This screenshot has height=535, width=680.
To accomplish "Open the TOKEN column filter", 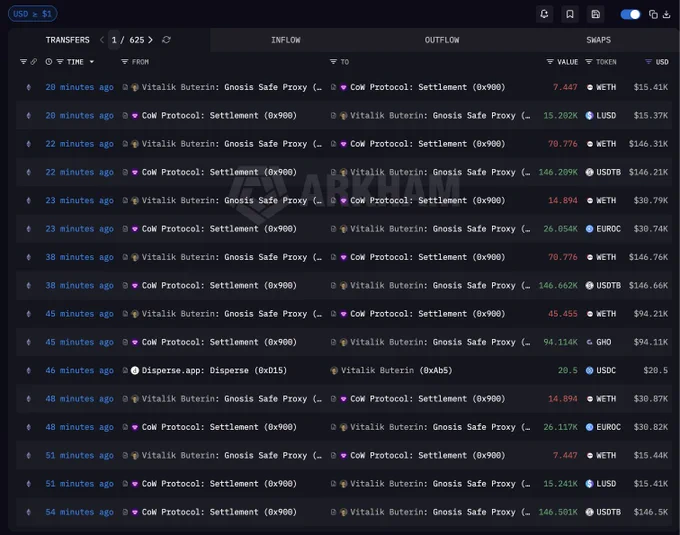I will click(588, 62).
